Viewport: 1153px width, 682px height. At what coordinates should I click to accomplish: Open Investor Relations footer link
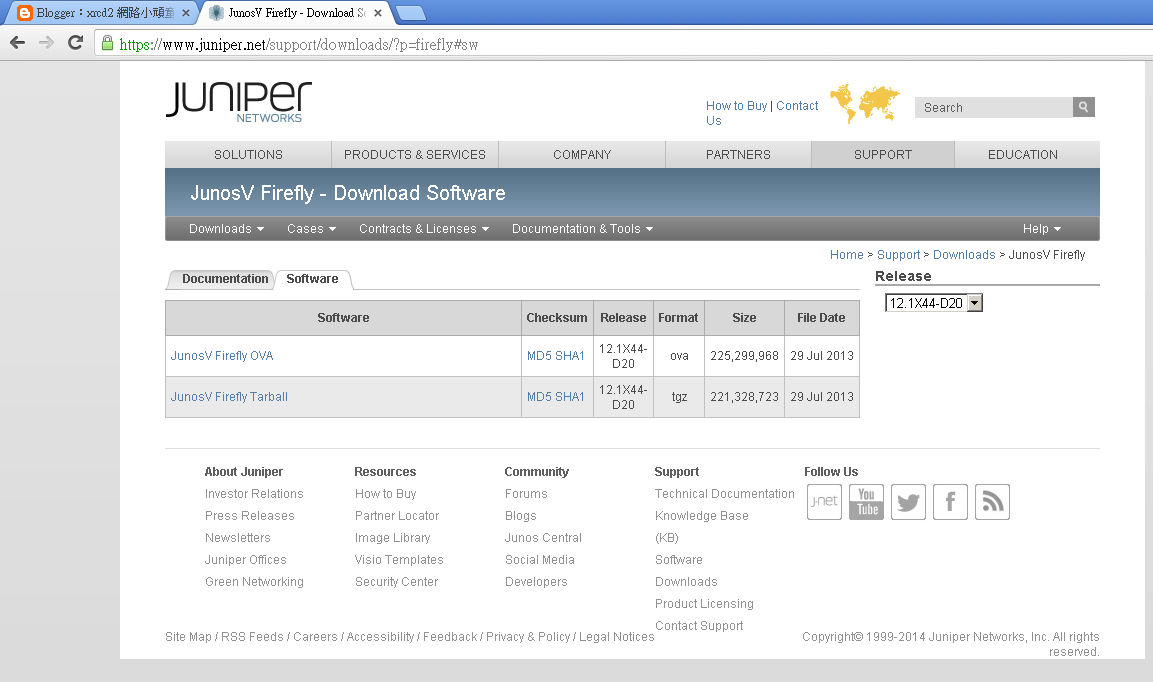tap(254, 494)
